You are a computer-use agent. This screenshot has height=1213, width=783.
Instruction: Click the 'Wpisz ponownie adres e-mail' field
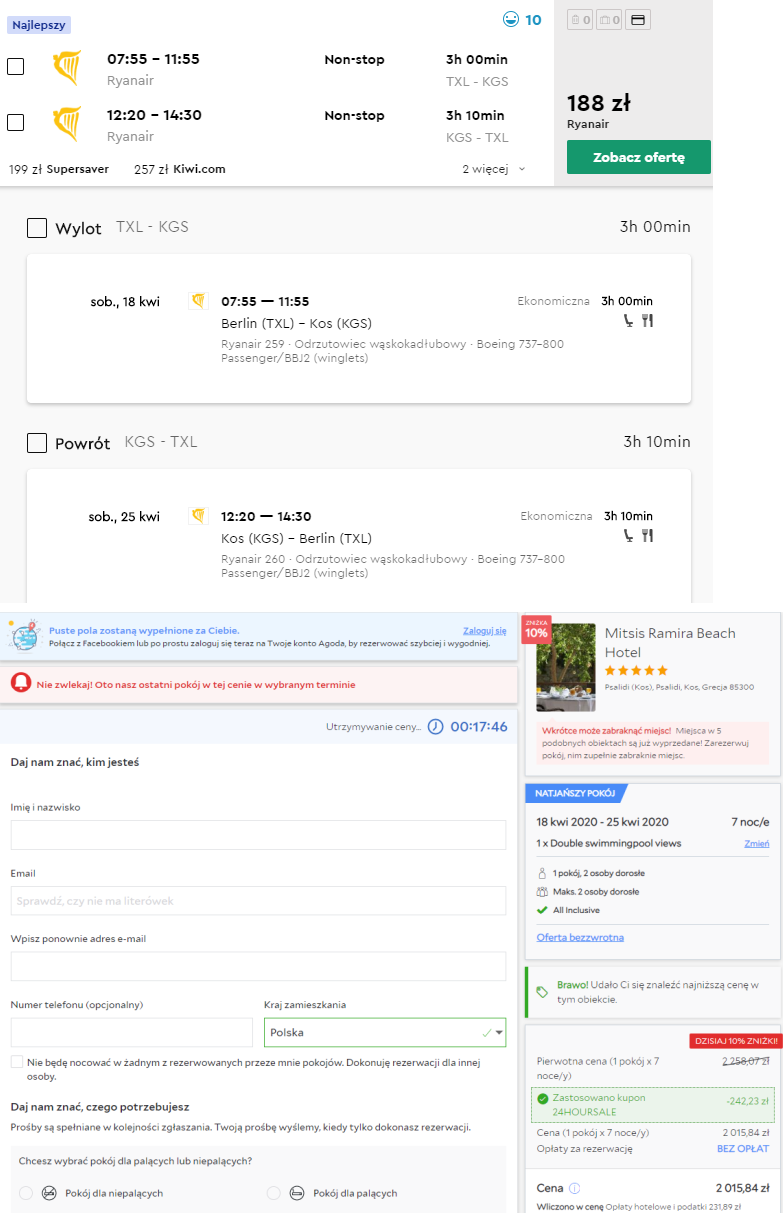258,966
